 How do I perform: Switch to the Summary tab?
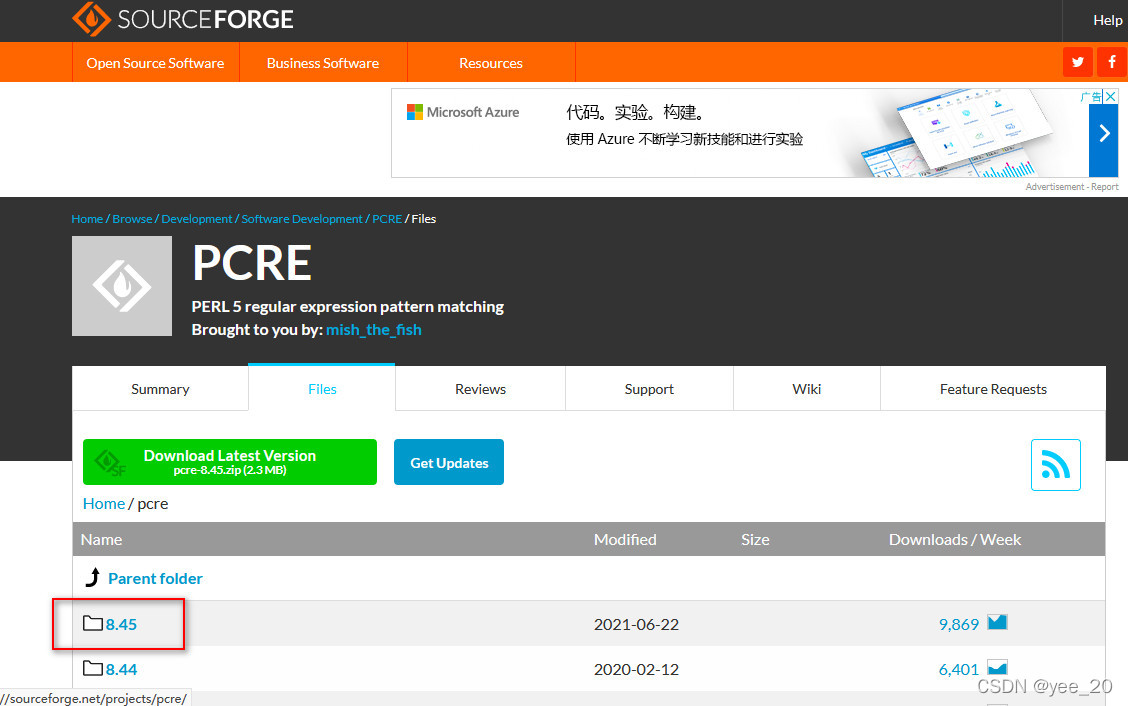pyautogui.click(x=160, y=389)
